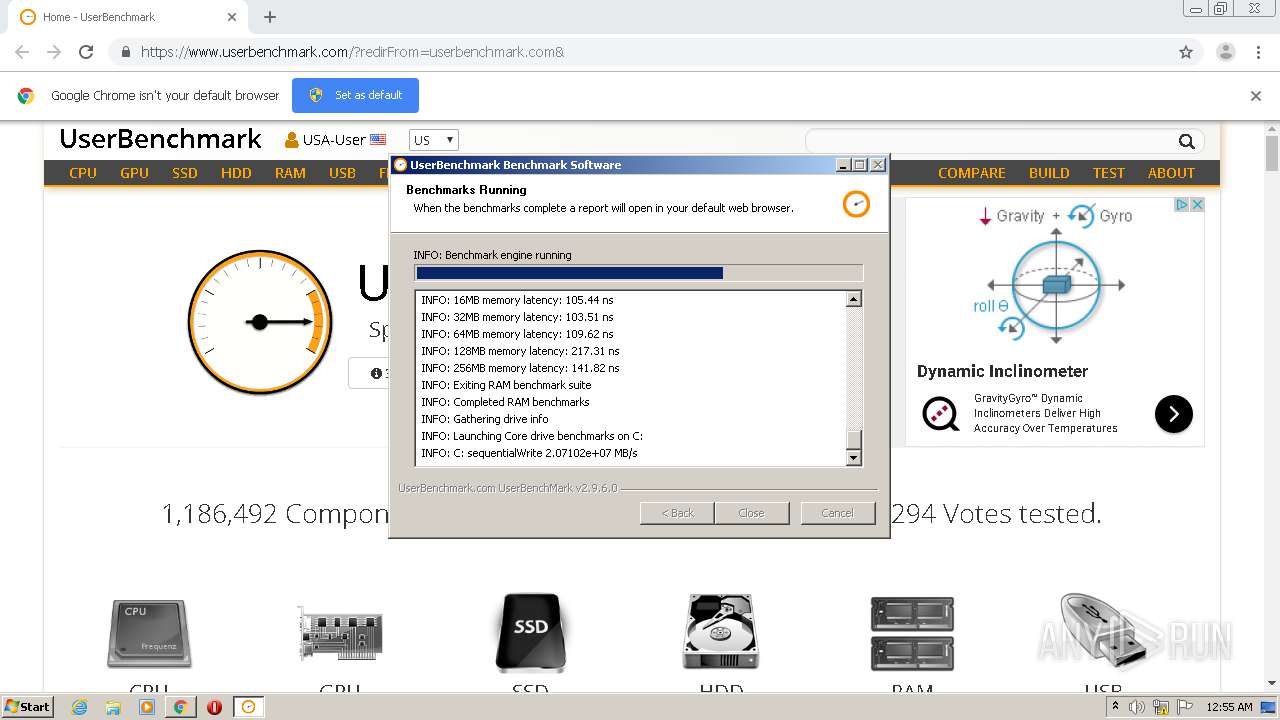Open the BUILD menu item
This screenshot has width=1280, height=720.
(1049, 173)
